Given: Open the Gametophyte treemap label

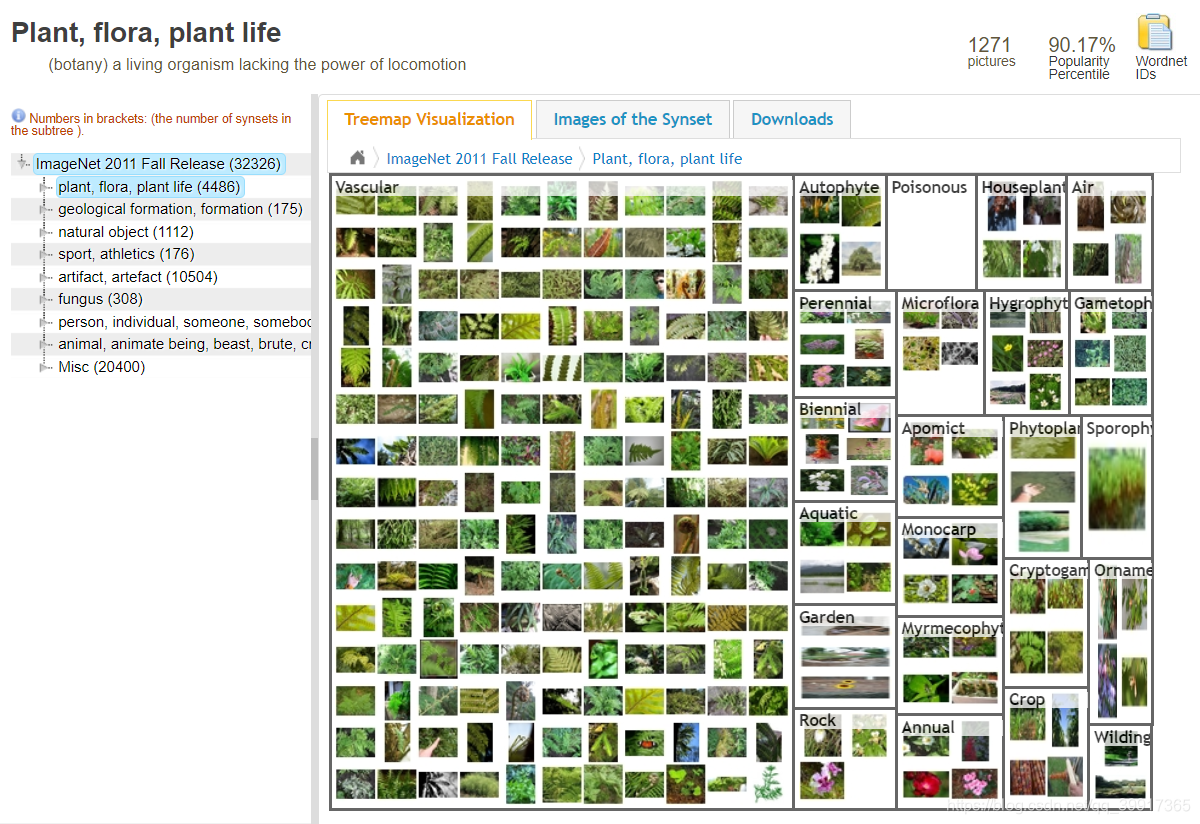Looking at the screenshot, I should [x=1112, y=303].
